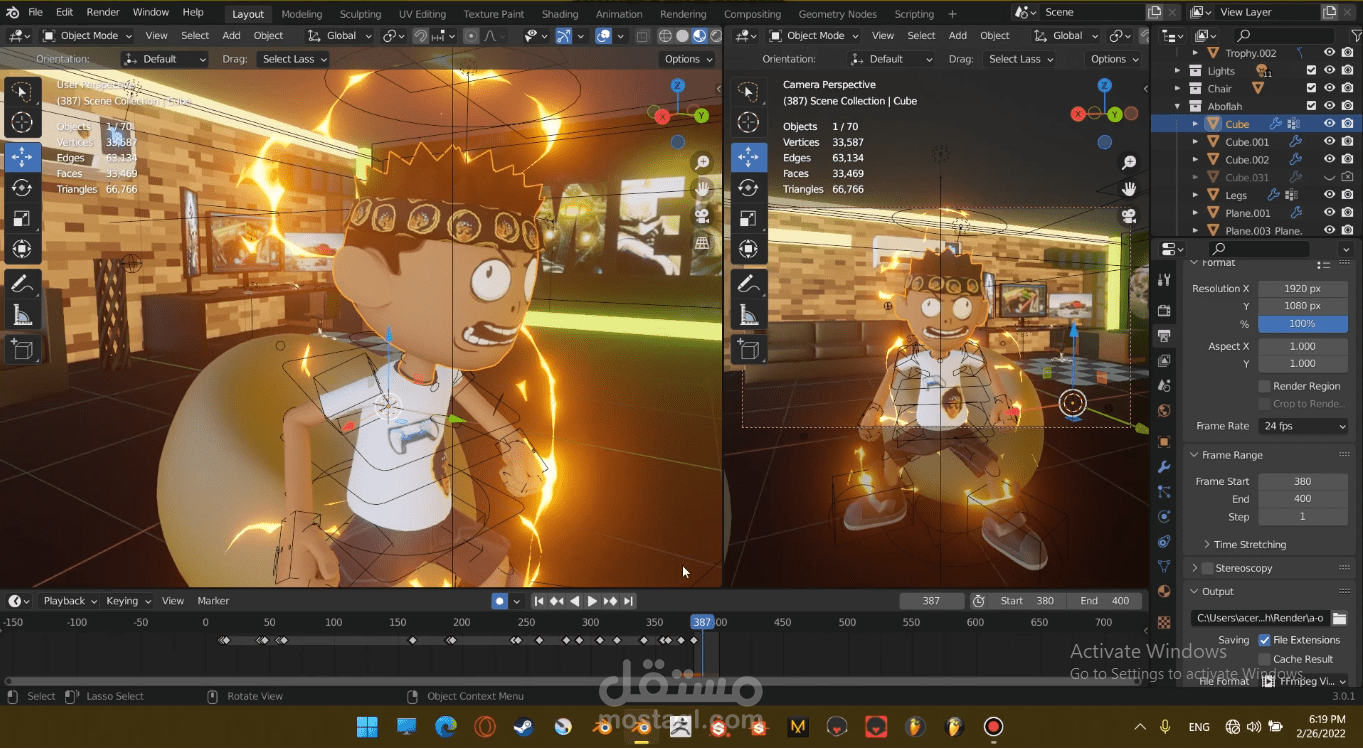The width and height of the screenshot is (1363, 749).
Task: Enable the Cache Result checkbox
Action: pyautogui.click(x=1264, y=659)
